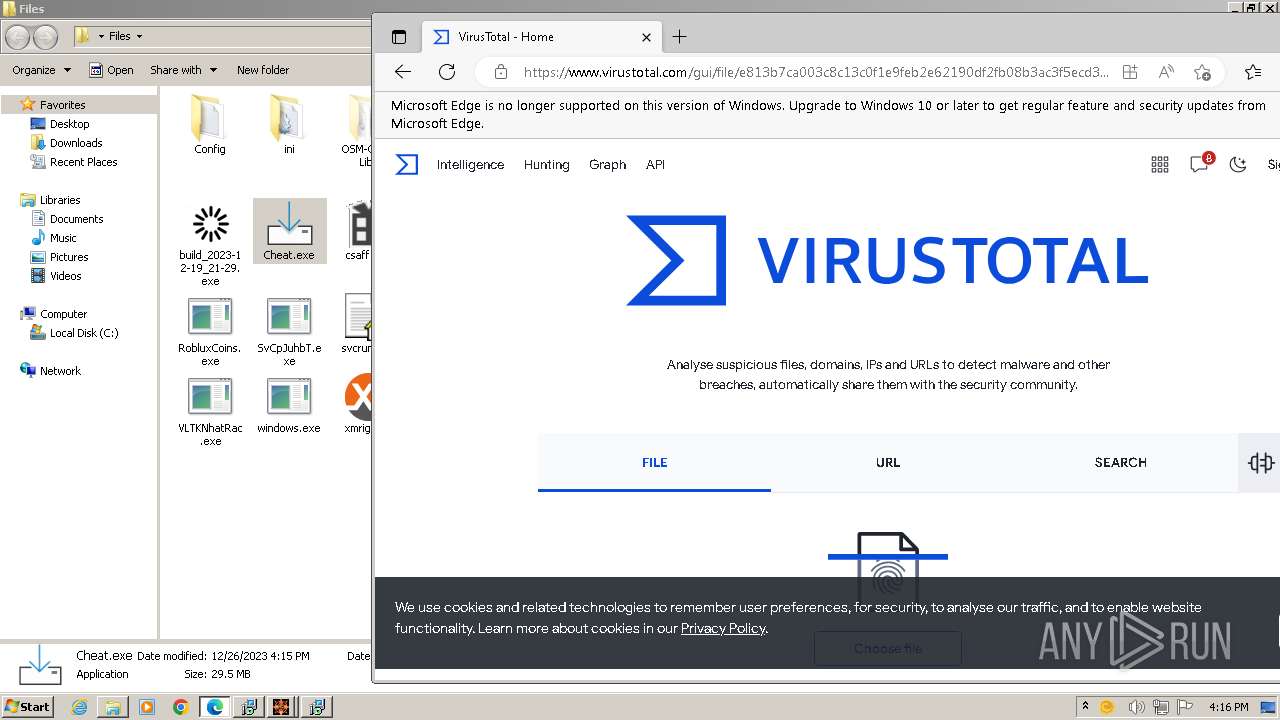Toggle VirusTotal dark mode moon icon
The width and height of the screenshot is (1280, 720).
click(1238, 165)
